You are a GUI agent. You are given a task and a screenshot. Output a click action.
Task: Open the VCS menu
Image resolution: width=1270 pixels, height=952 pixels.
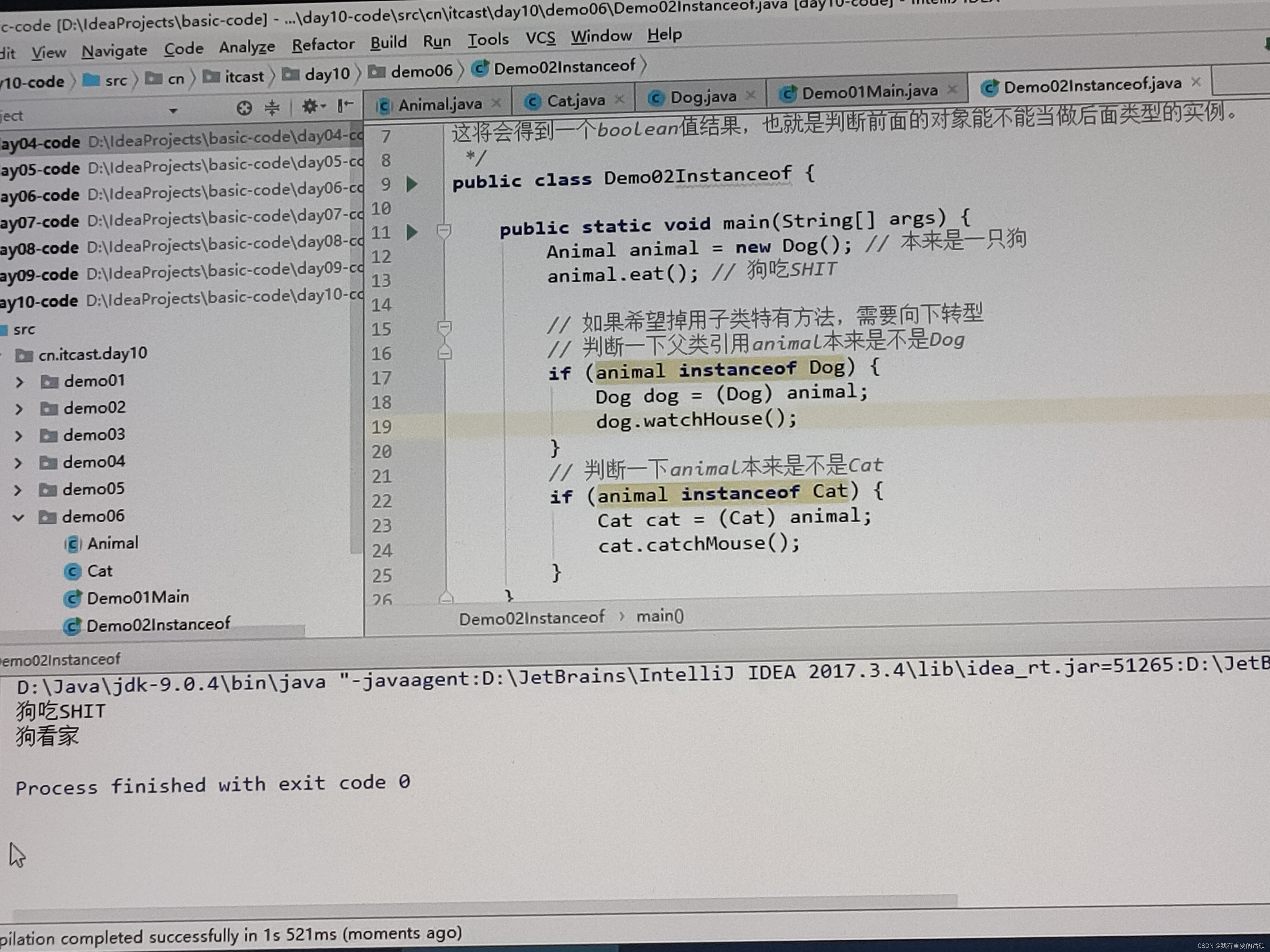click(540, 38)
